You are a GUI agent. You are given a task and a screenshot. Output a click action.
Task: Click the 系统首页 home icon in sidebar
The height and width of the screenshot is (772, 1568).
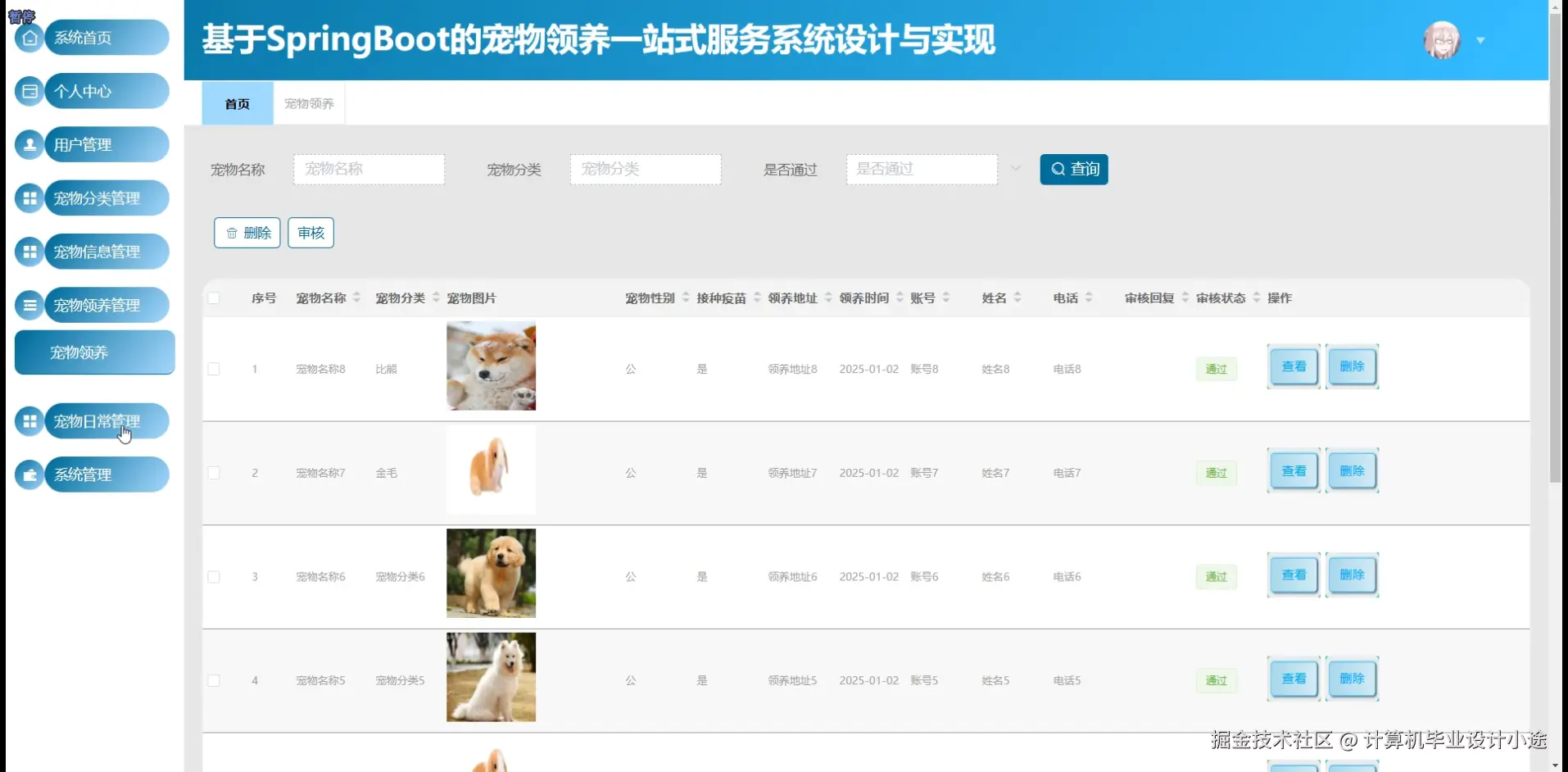29,37
